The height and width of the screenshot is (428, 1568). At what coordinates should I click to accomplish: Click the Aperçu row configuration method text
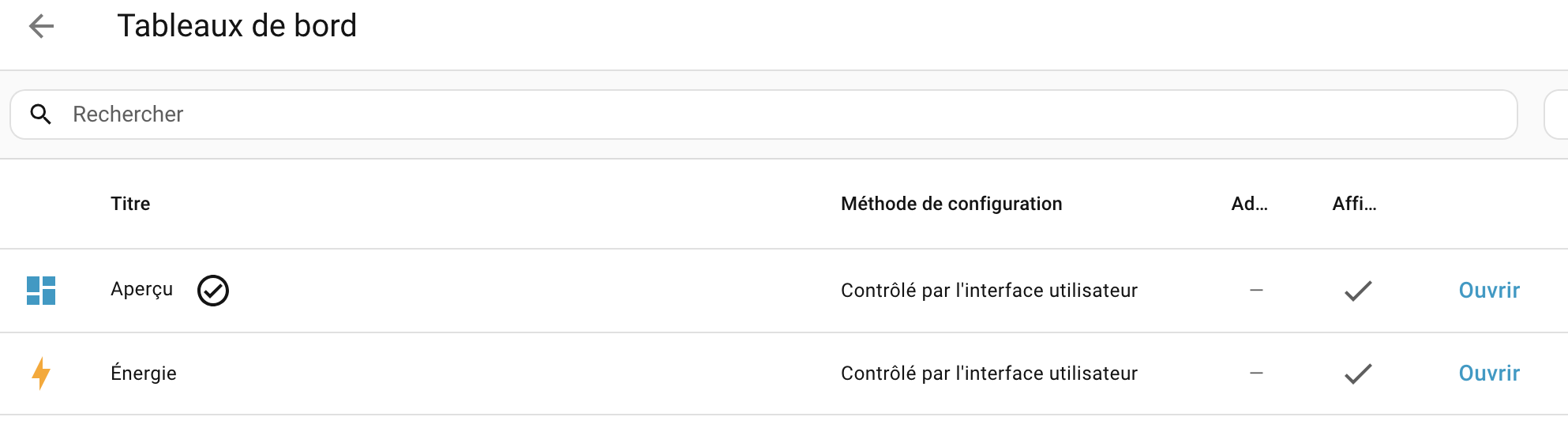988,291
